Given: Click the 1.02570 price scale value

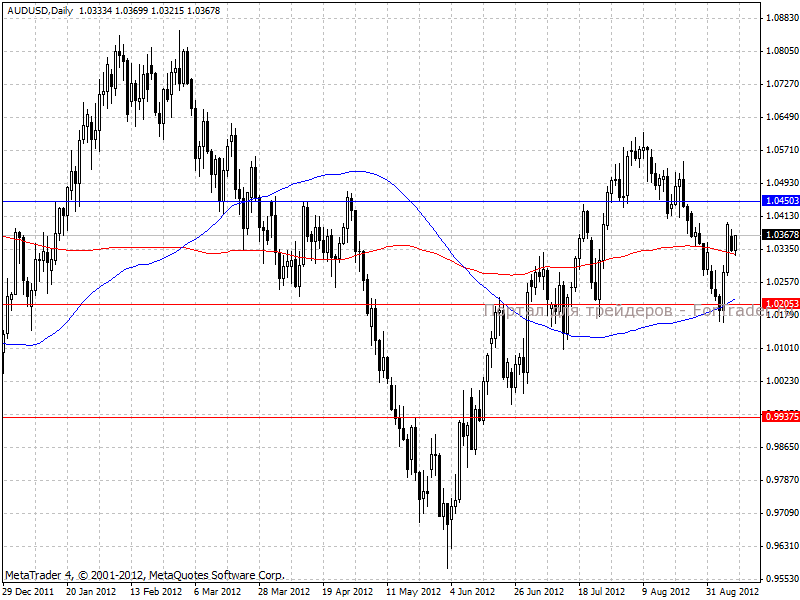Looking at the screenshot, I should coord(783,282).
